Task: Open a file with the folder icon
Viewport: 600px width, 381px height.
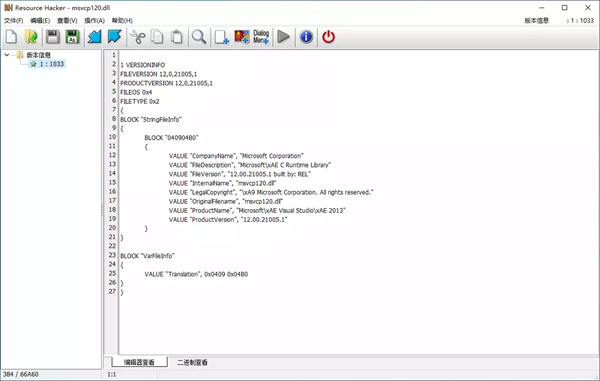Action: click(x=31, y=37)
